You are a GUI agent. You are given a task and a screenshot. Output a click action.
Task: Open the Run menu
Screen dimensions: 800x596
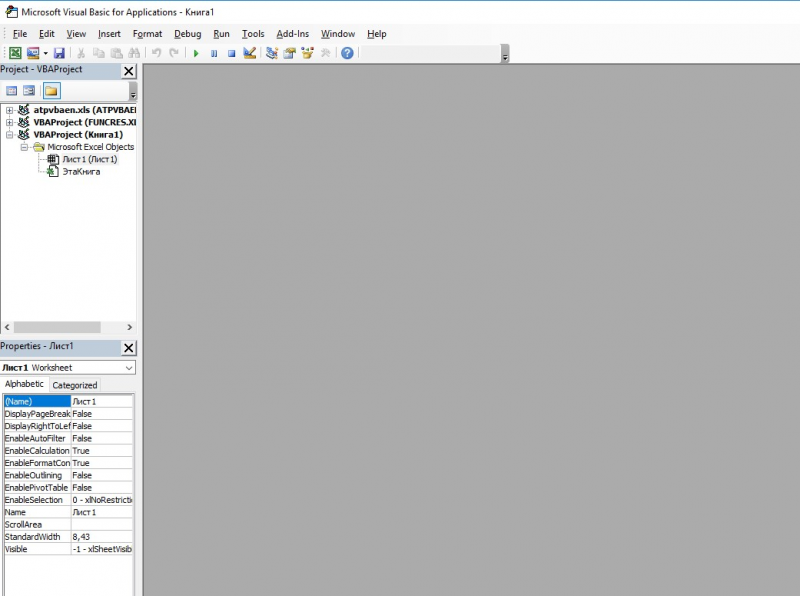(x=221, y=34)
